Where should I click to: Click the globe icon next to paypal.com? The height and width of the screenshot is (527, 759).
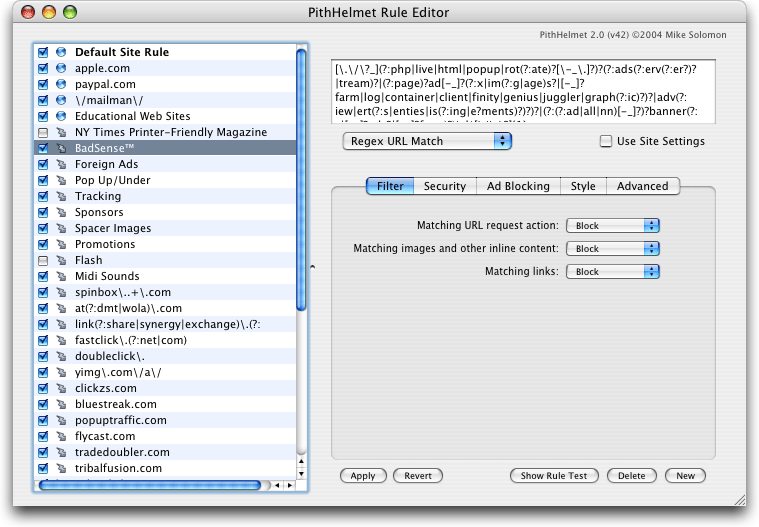(60, 84)
